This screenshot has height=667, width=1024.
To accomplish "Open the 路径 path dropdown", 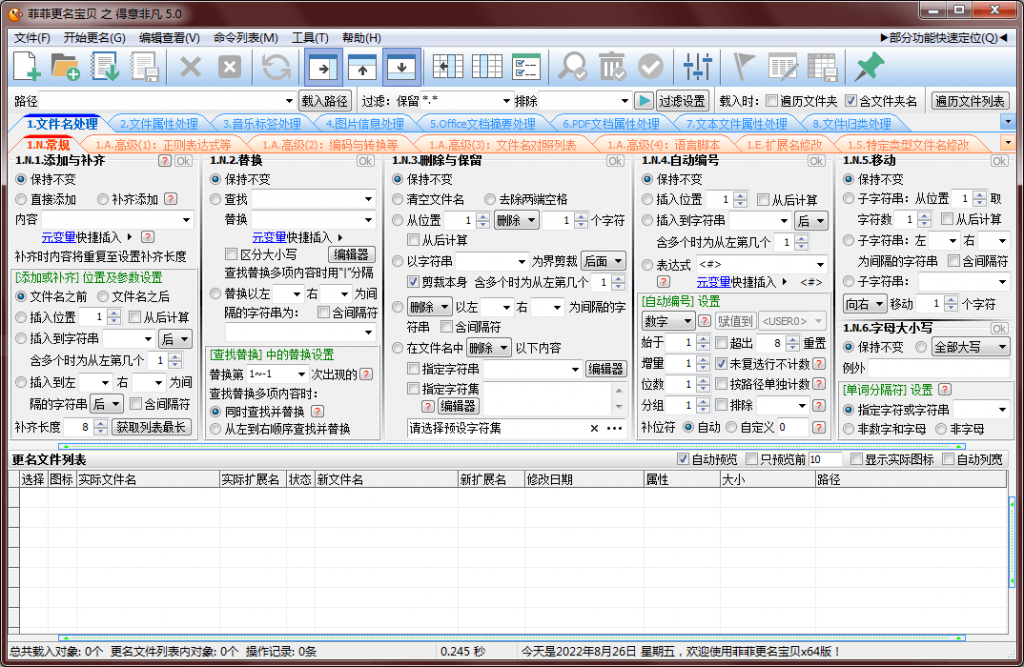I will pos(288,101).
